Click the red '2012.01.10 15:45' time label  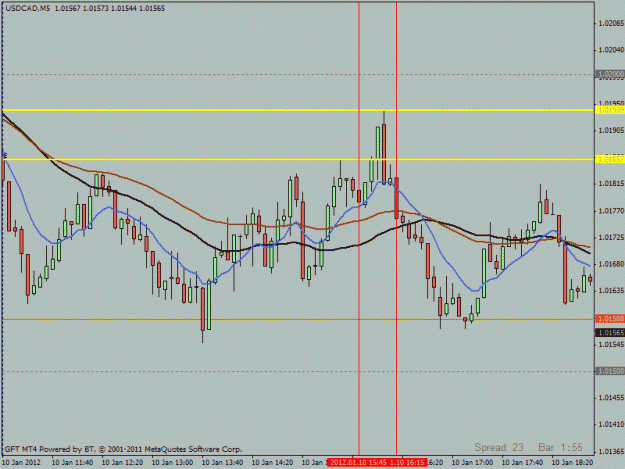pyautogui.click(x=358, y=463)
